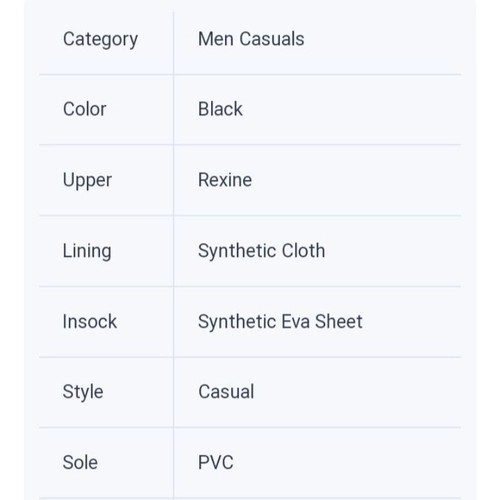
Task: Click the Black color value
Action: (x=220, y=109)
